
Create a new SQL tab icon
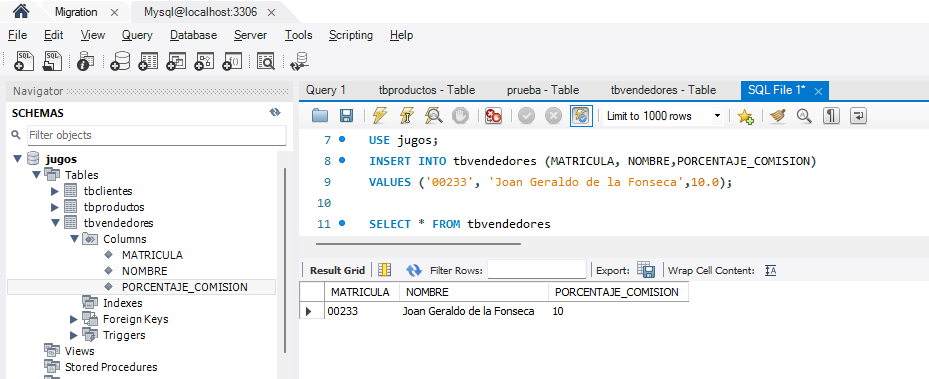tap(24, 61)
